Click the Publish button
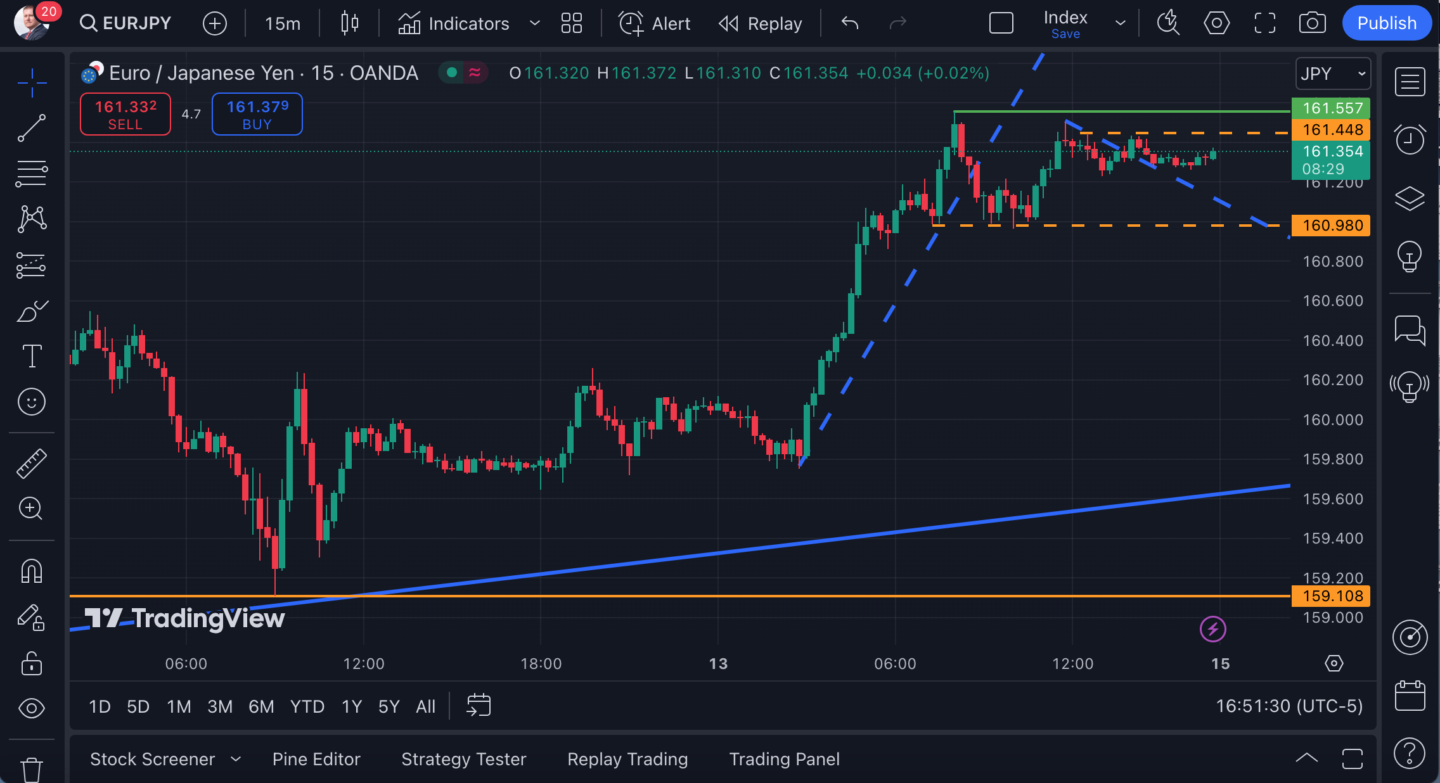Viewport: 1440px width, 783px height. (1387, 23)
